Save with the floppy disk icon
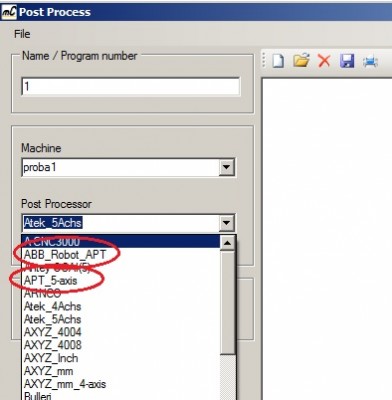The image size is (392, 400). click(347, 61)
